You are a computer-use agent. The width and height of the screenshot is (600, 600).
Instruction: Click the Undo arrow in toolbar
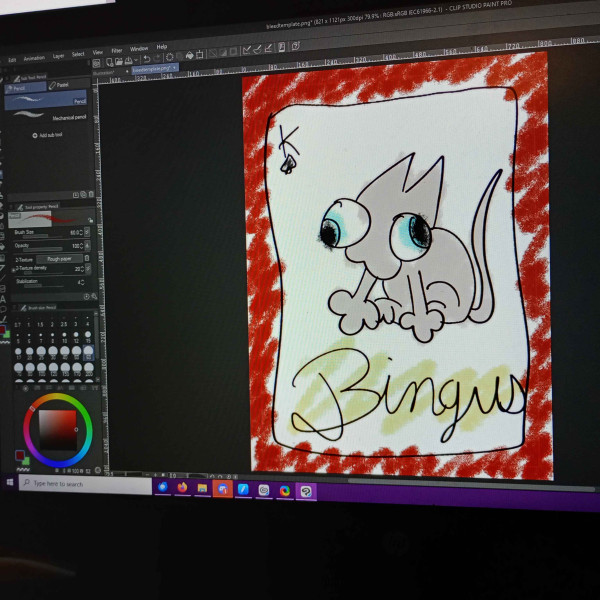(146, 59)
